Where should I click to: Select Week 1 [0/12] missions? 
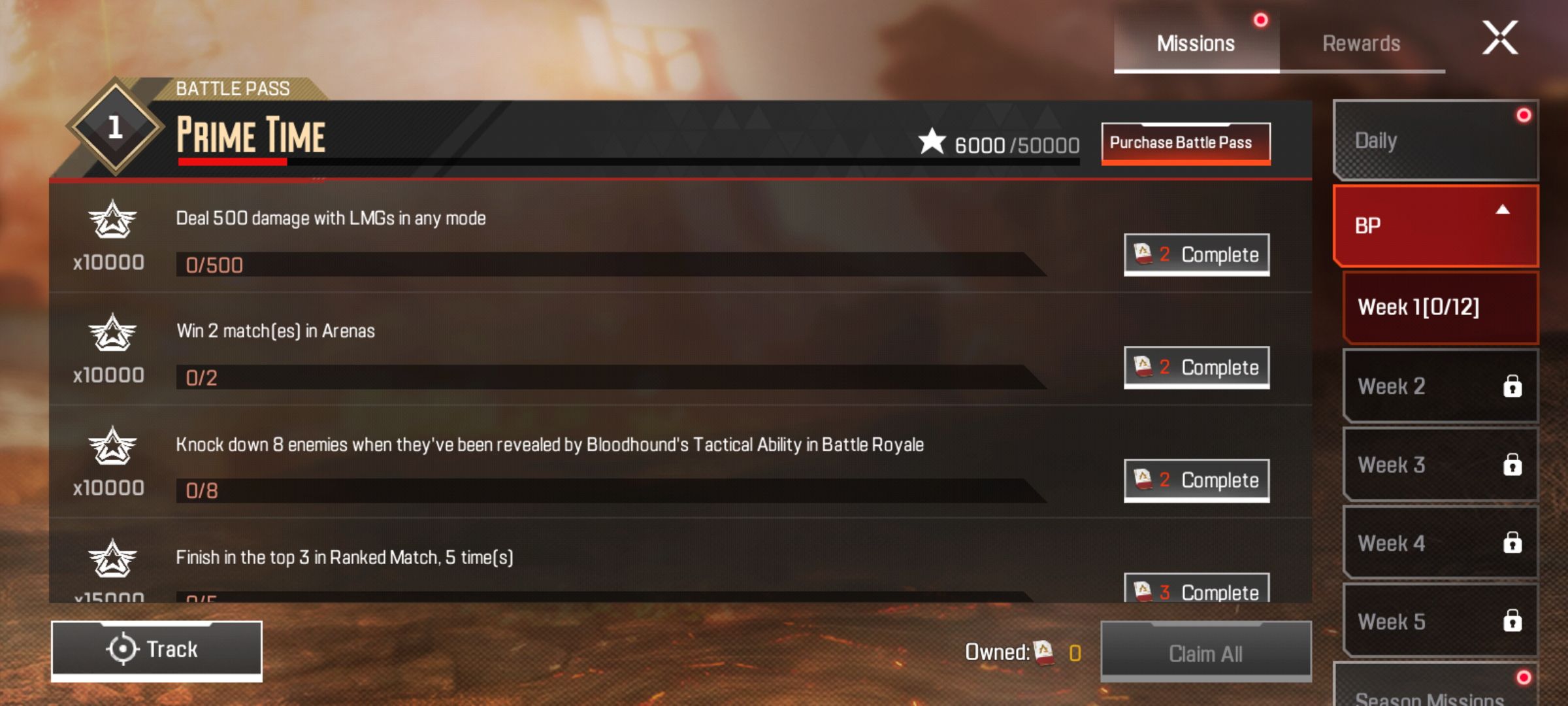click(x=1441, y=307)
